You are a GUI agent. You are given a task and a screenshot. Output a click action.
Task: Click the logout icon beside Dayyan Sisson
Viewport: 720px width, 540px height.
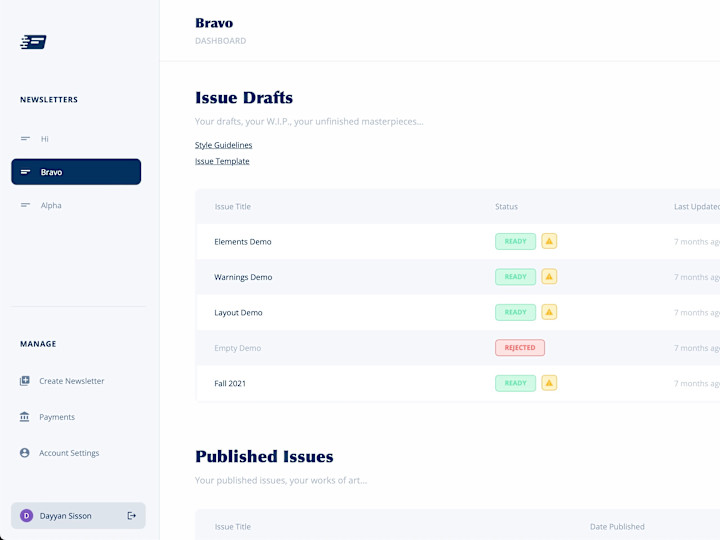pos(132,516)
